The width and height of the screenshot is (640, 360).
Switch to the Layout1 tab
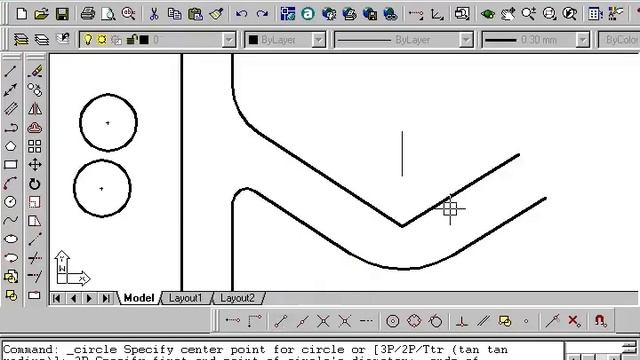pos(186,298)
